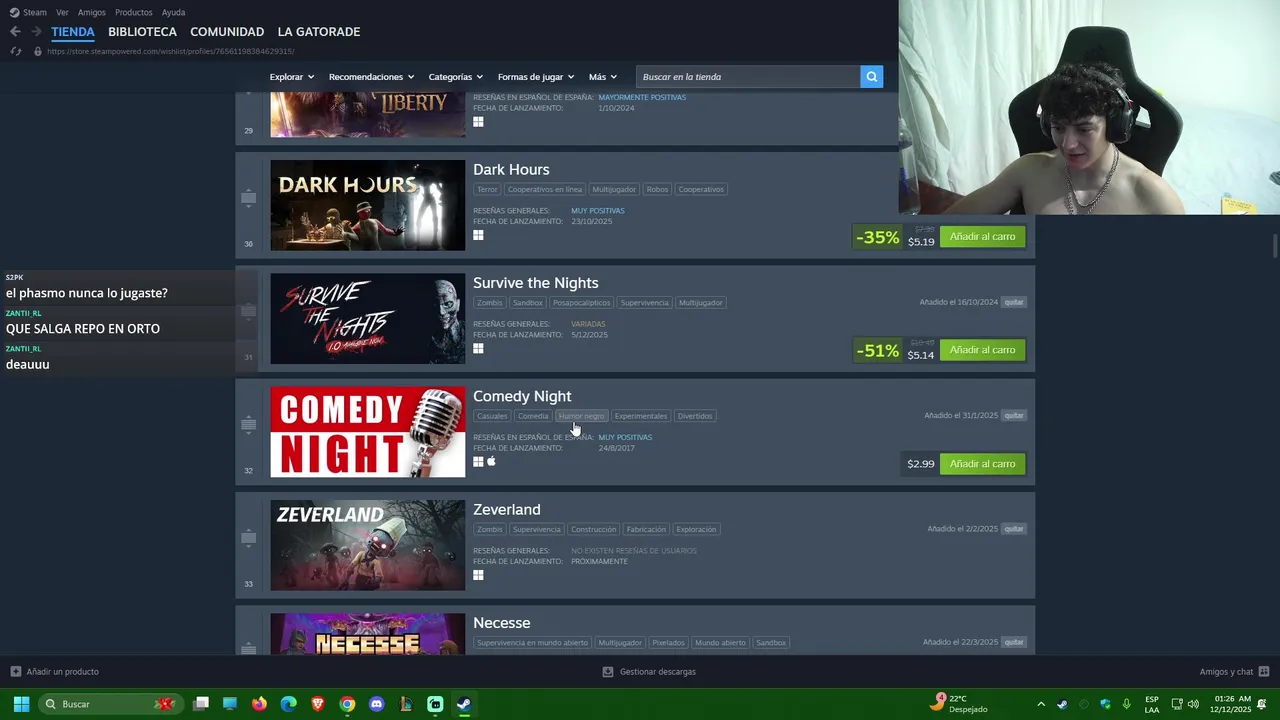The height and width of the screenshot is (720, 1280).
Task: Open the friends chat icon at bottom right
Action: click(1264, 672)
